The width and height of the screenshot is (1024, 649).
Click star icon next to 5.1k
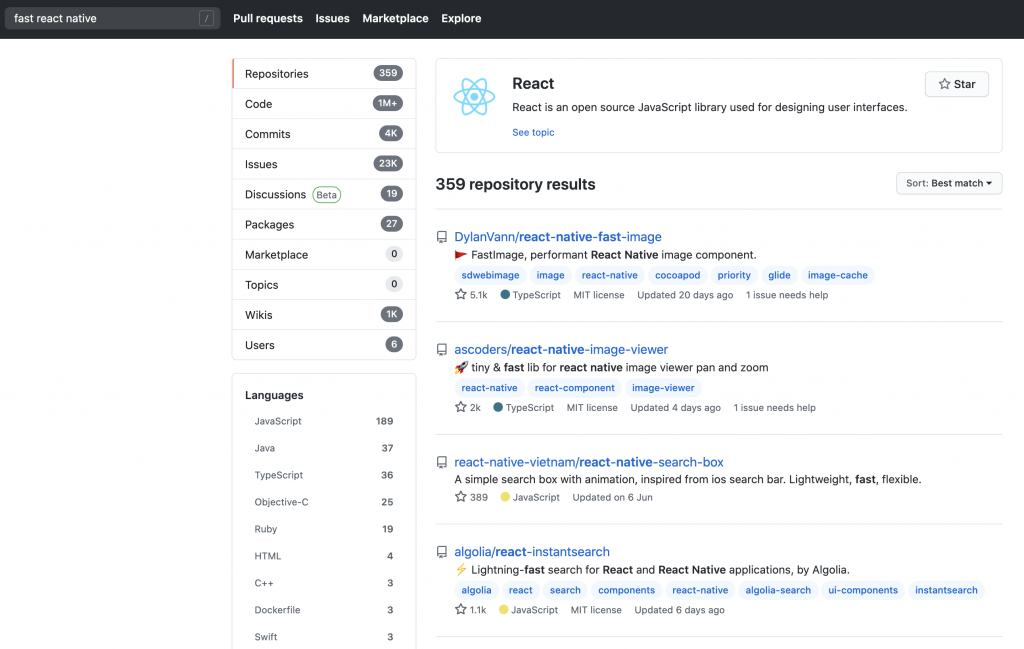pos(460,294)
